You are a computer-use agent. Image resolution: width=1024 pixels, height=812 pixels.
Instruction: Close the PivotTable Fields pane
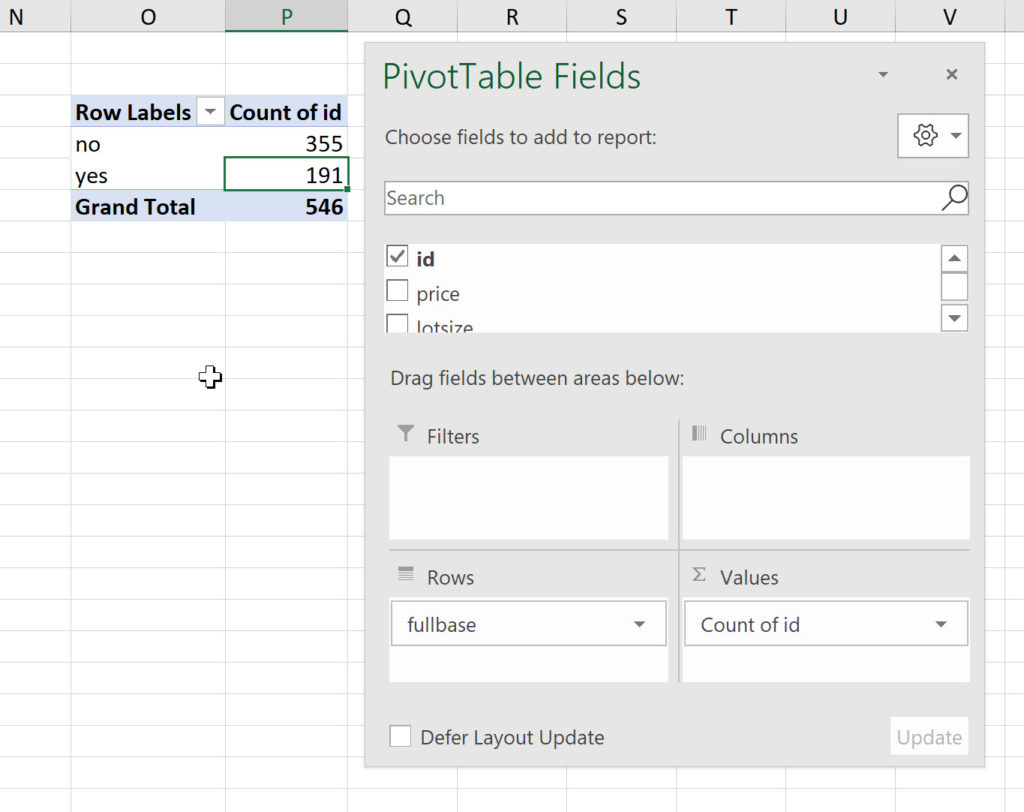pos(951,75)
